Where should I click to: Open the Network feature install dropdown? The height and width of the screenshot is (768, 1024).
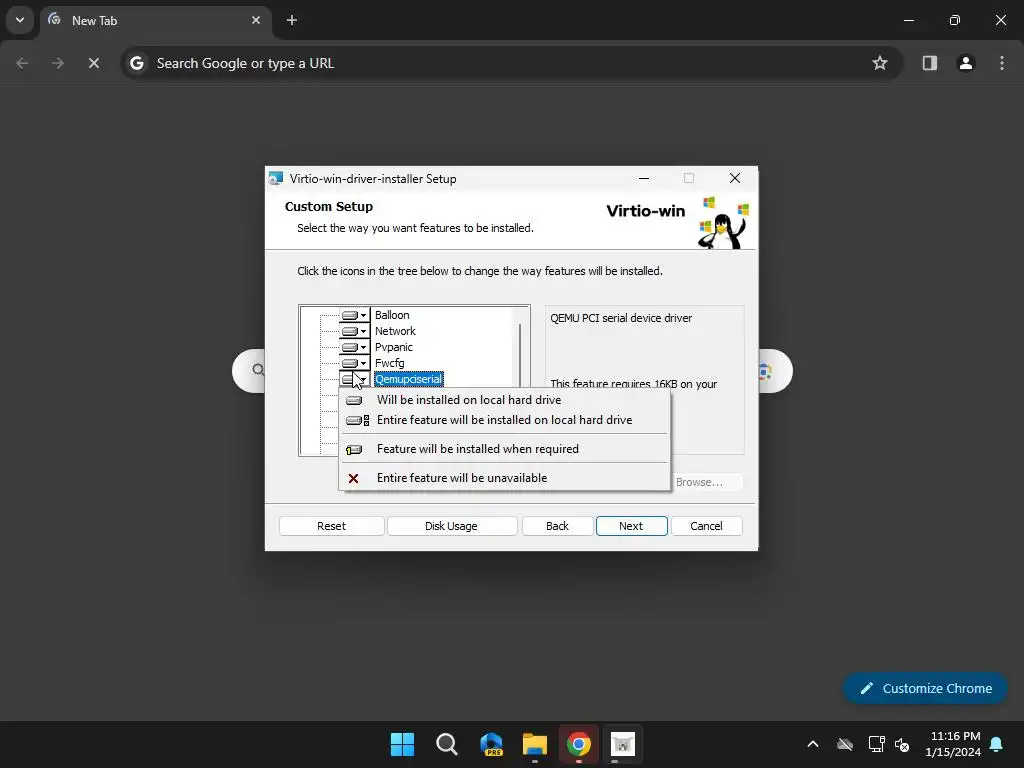point(355,331)
